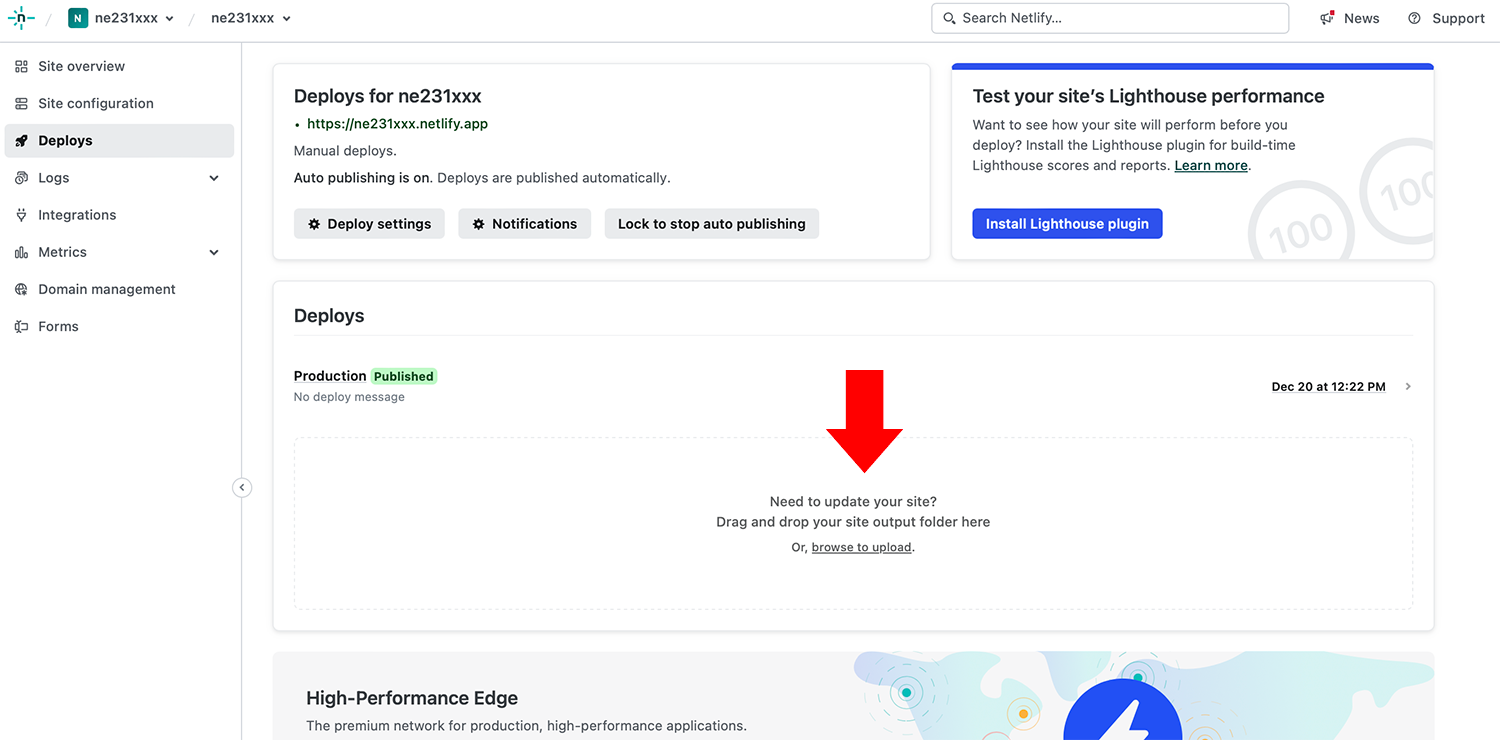
Task: Click the Site overview grid icon
Action: pos(21,67)
